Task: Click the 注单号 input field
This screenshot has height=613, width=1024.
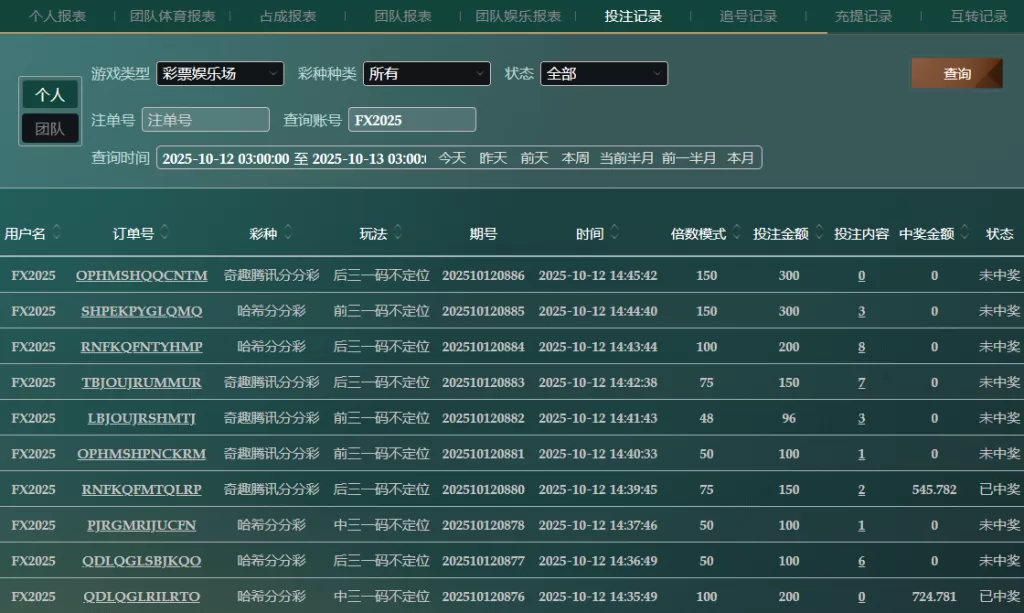Action: tap(205, 120)
